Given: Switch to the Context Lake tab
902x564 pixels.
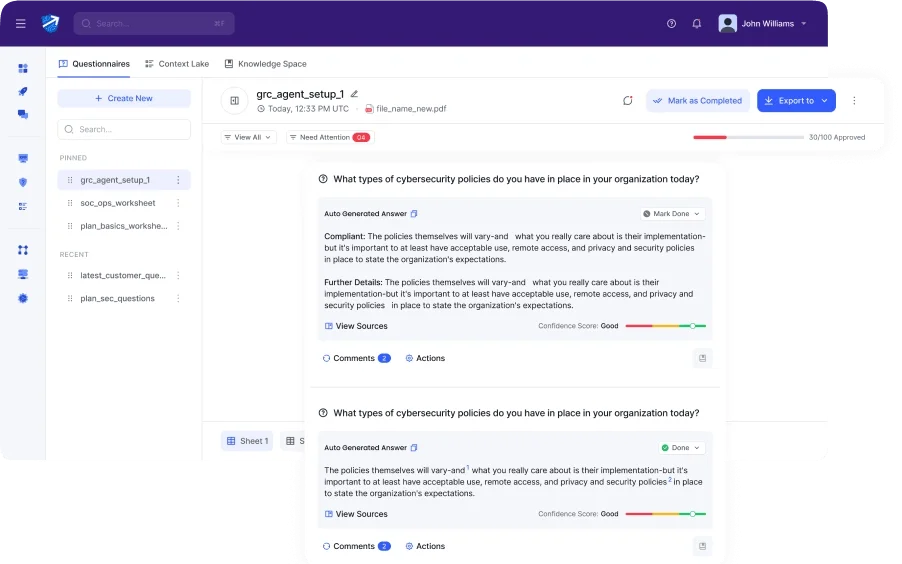Looking at the screenshot, I should pos(177,64).
